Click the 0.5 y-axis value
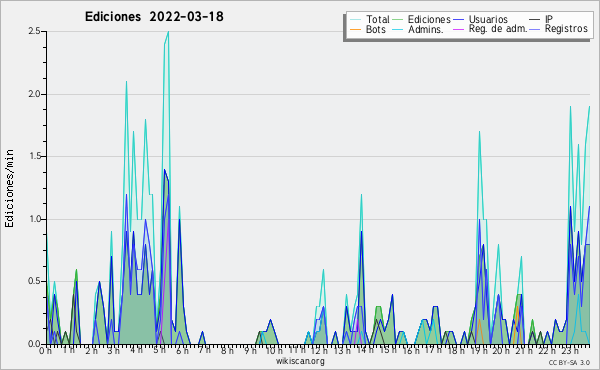Viewport: 600px width, 370px height. pos(34,281)
